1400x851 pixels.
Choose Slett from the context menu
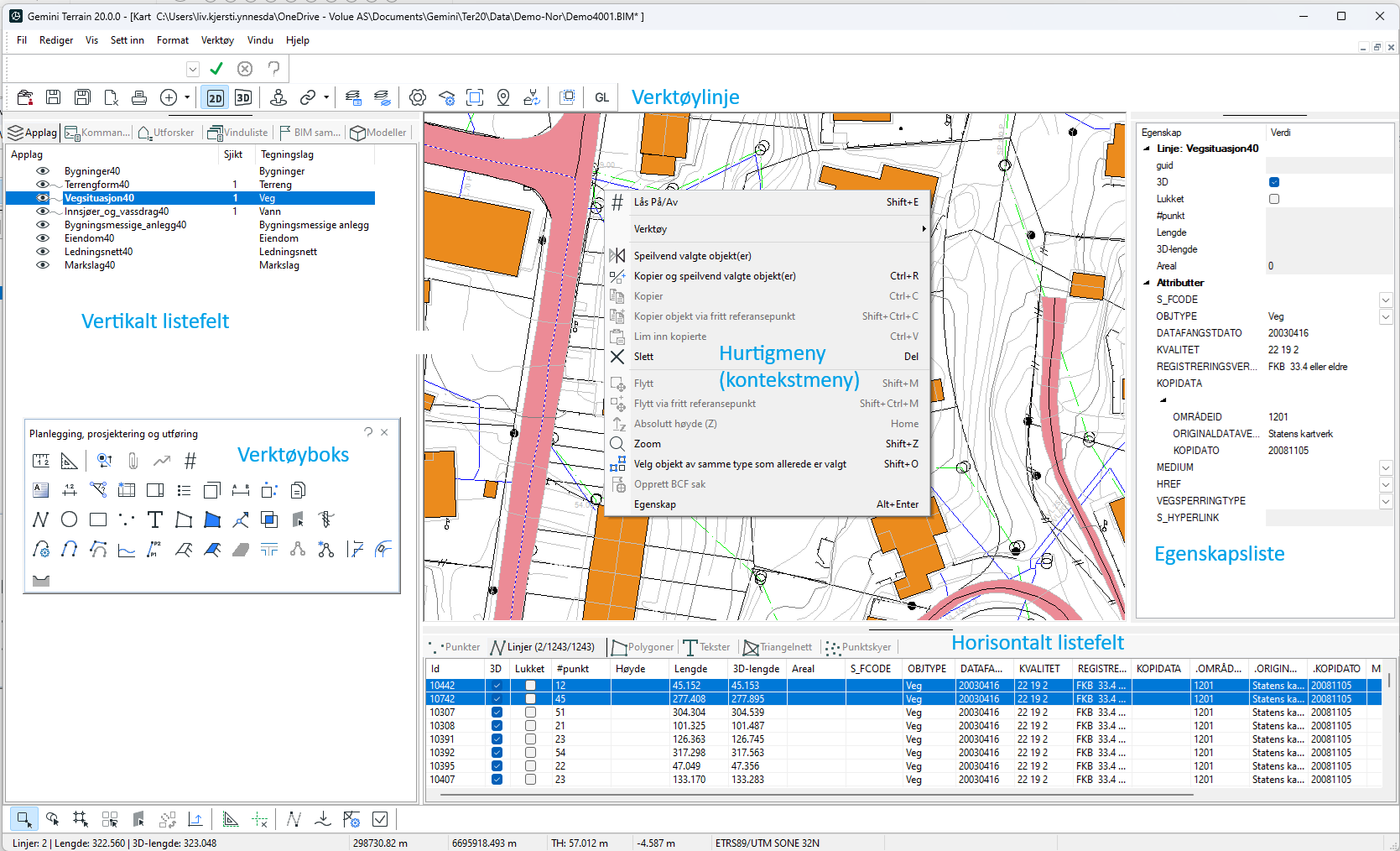644,357
